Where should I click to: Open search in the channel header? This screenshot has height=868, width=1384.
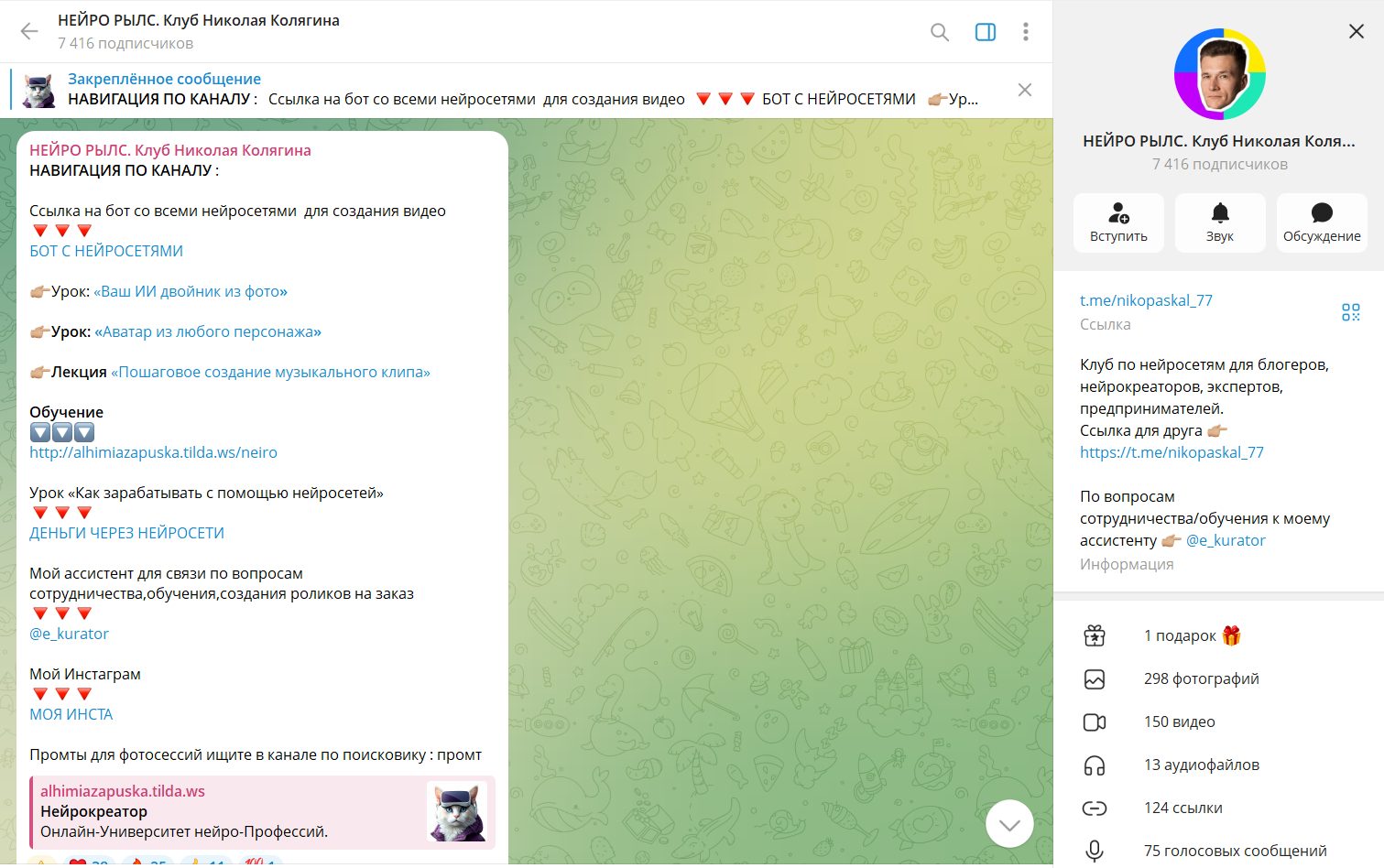pos(940,32)
